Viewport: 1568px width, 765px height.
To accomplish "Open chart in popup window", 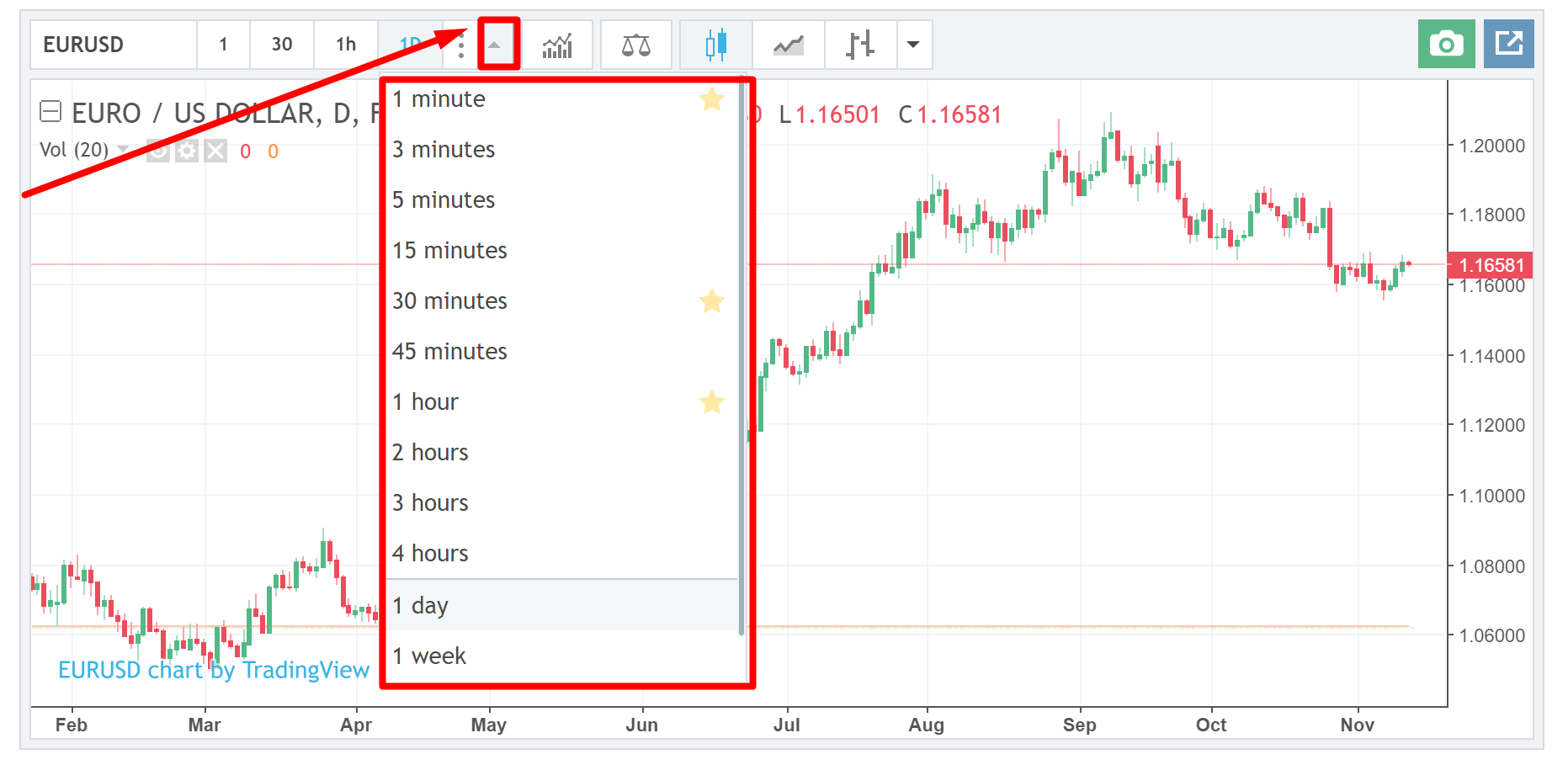I will click(1508, 44).
